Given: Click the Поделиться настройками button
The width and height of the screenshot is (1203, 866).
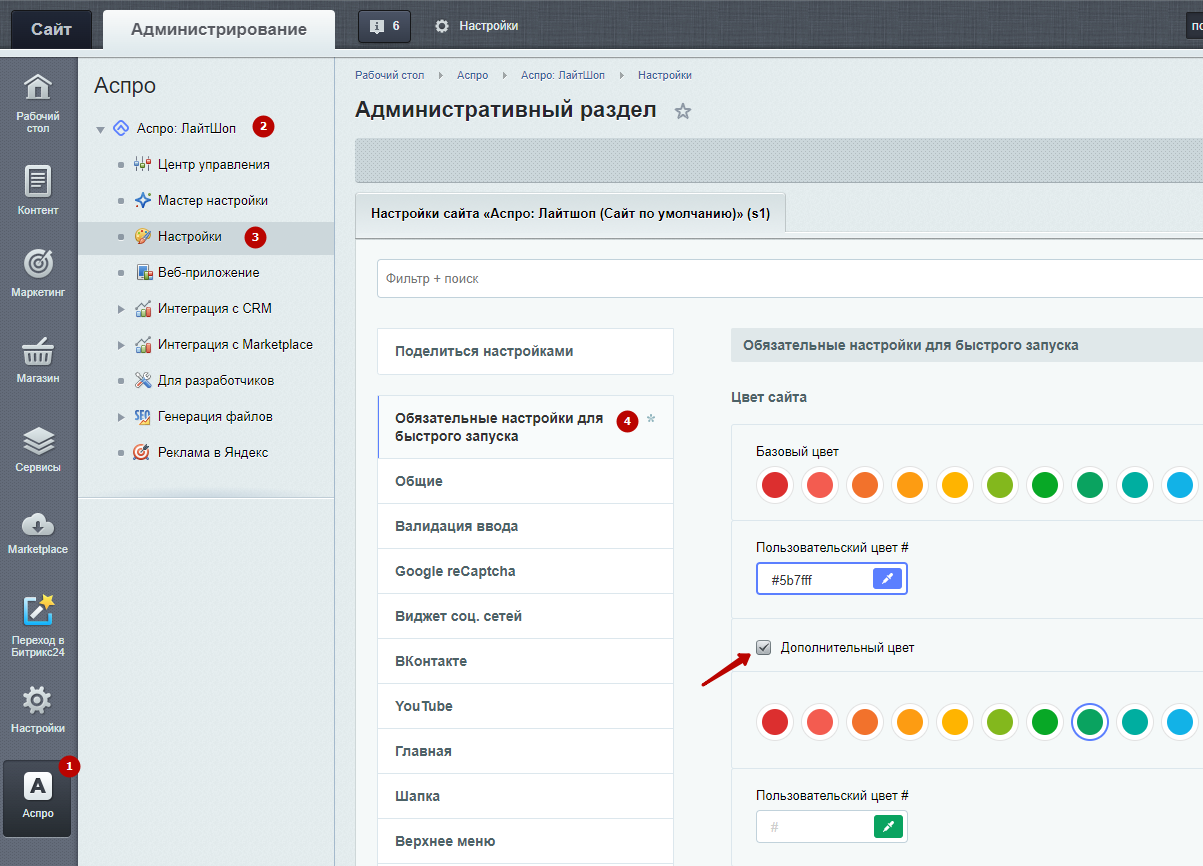Looking at the screenshot, I should coord(525,351).
